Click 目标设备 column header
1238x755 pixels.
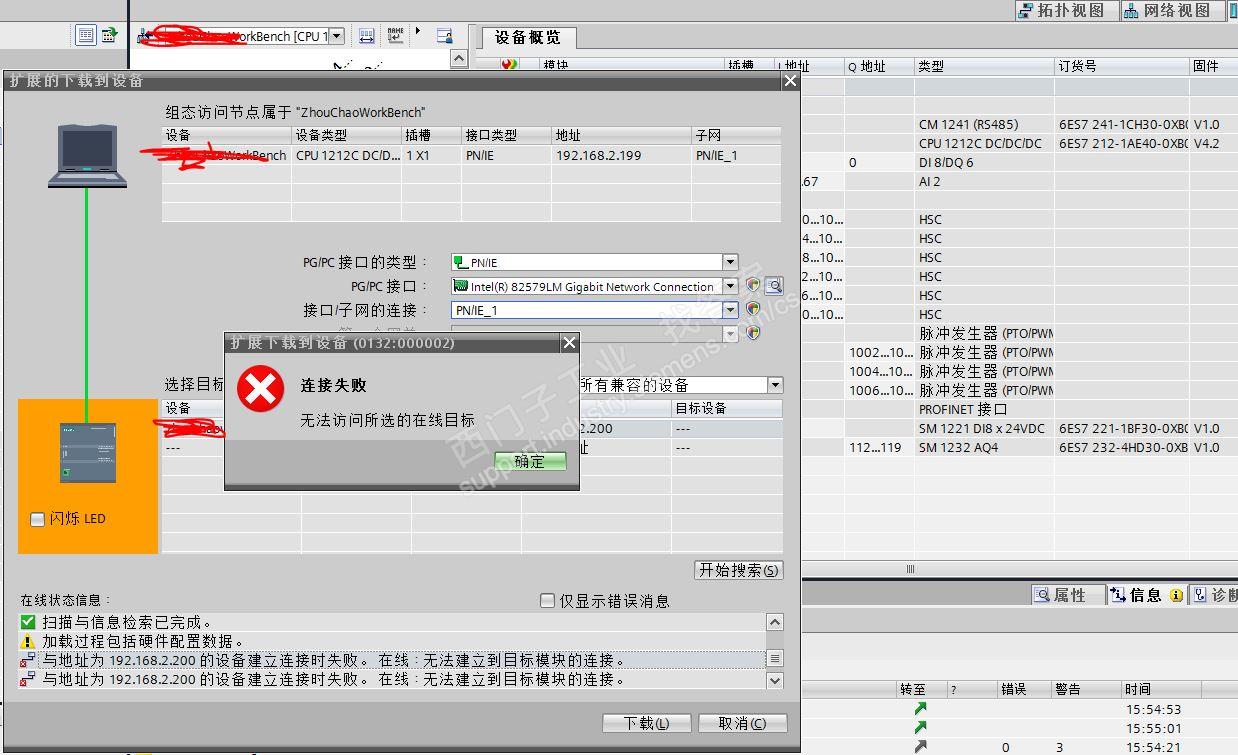pyautogui.click(x=727, y=408)
